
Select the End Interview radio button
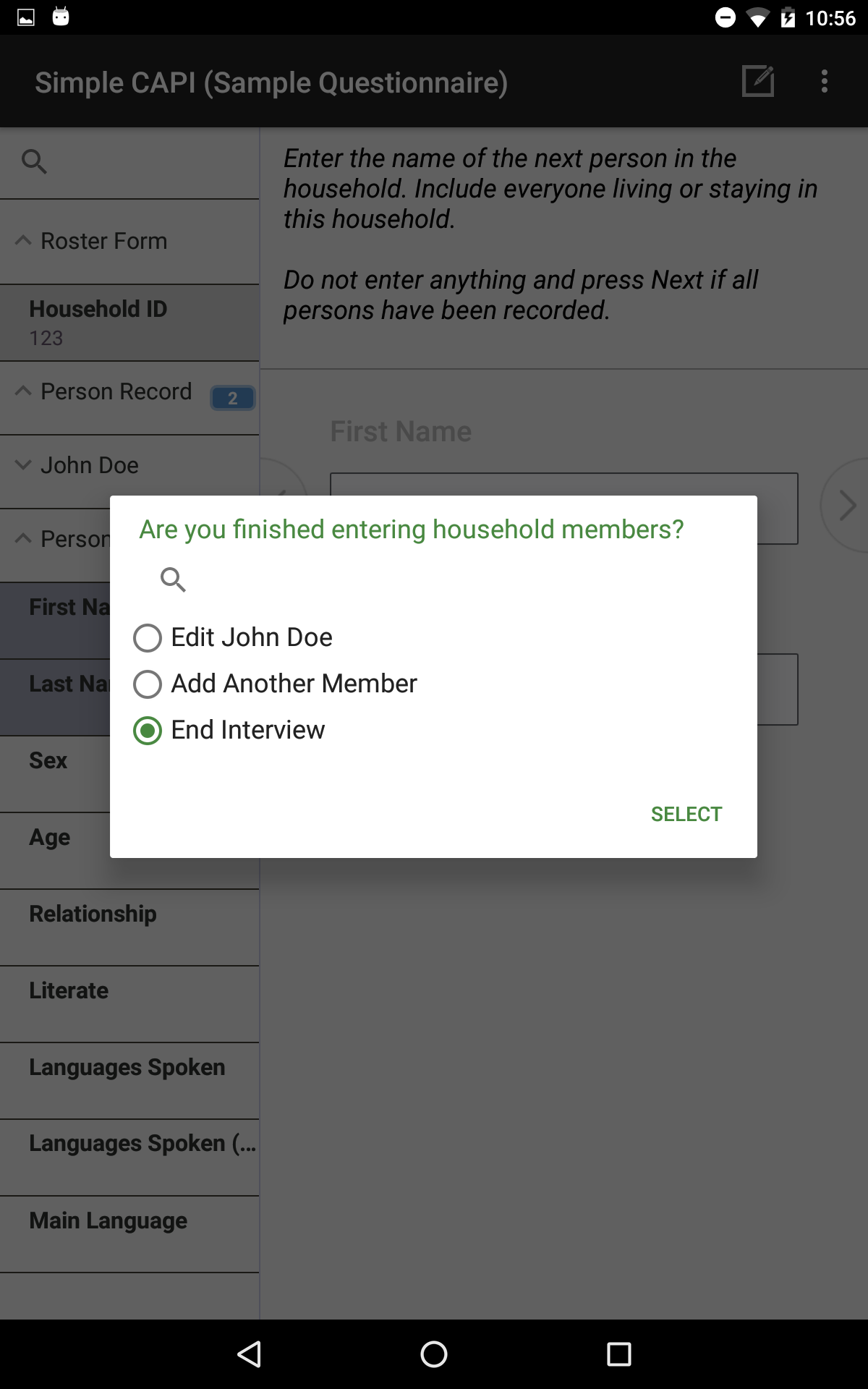229,730
